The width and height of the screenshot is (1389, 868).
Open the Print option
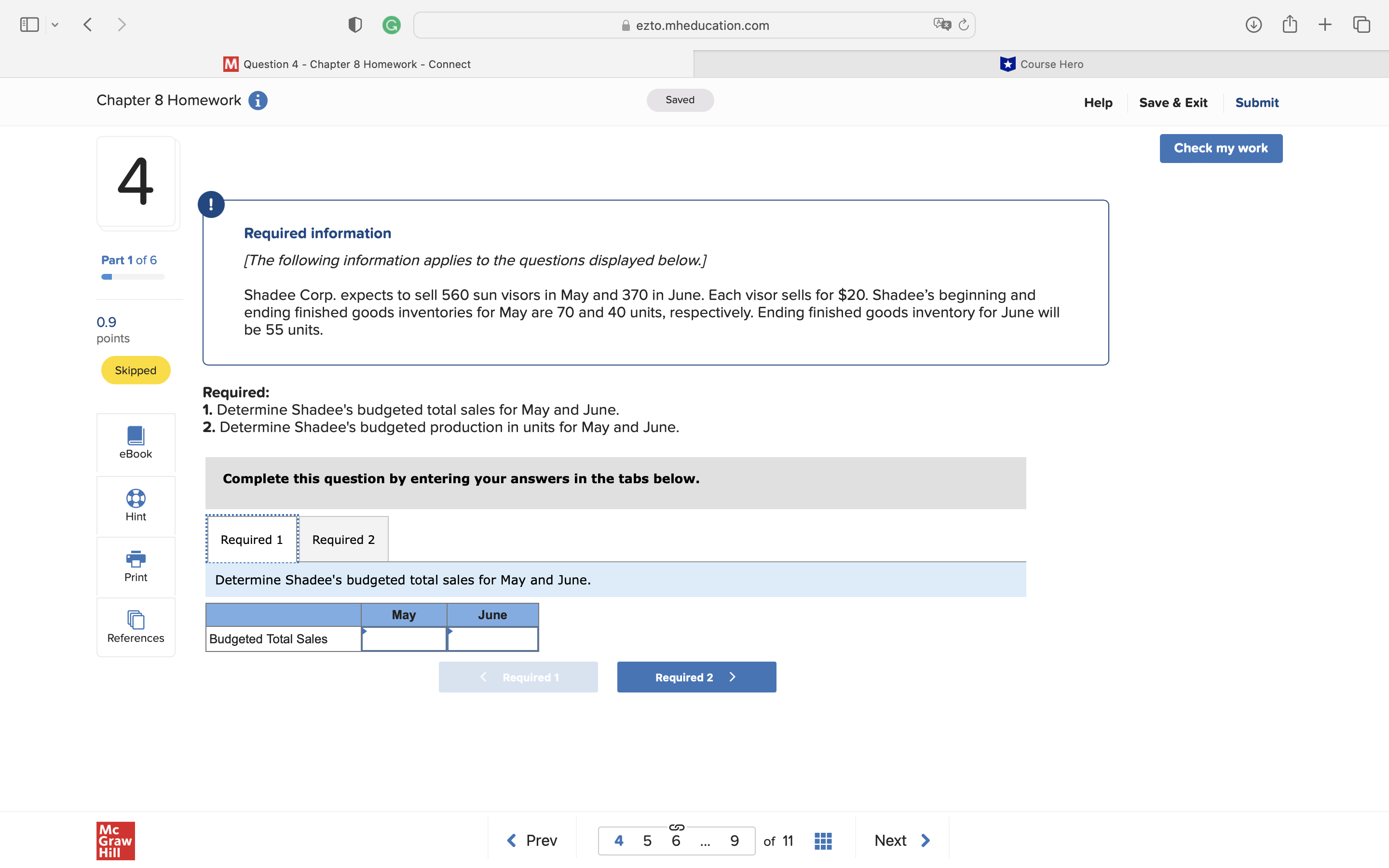(x=136, y=560)
